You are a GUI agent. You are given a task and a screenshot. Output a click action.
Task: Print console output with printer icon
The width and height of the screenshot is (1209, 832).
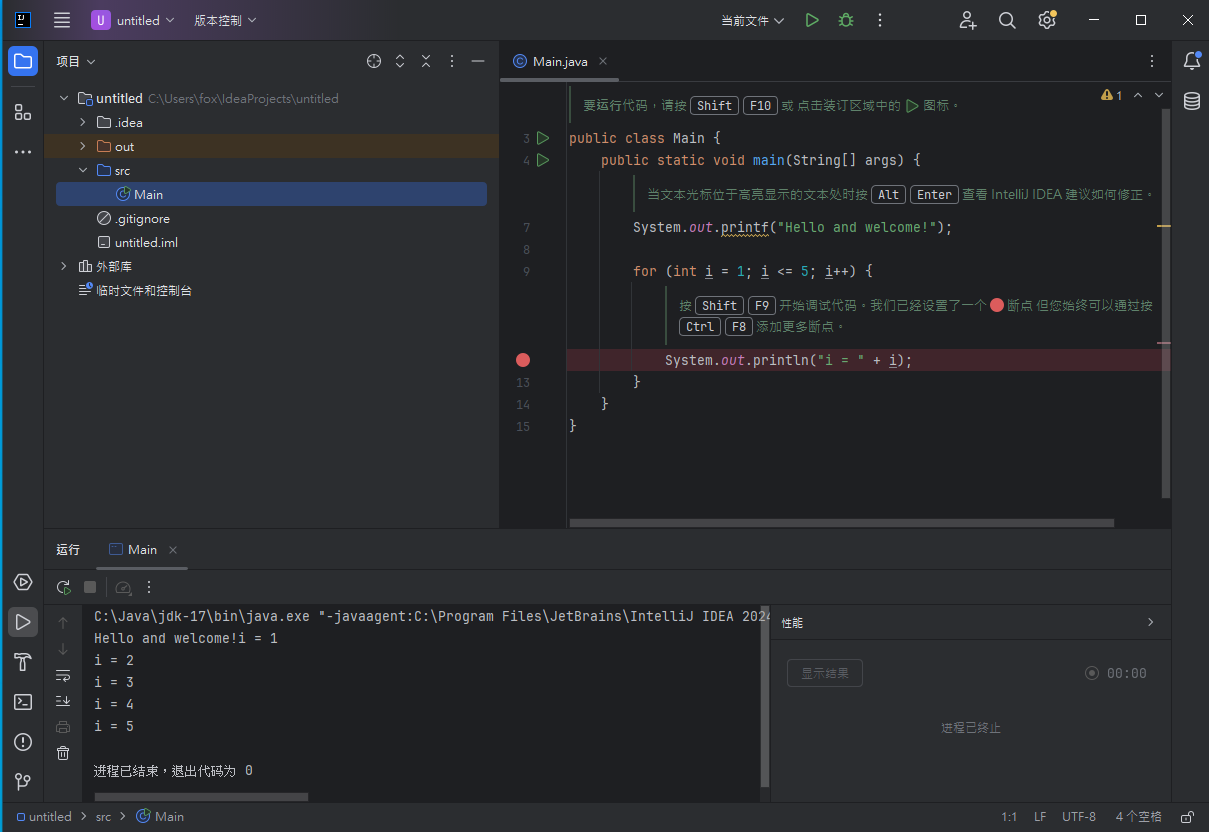coord(63,727)
